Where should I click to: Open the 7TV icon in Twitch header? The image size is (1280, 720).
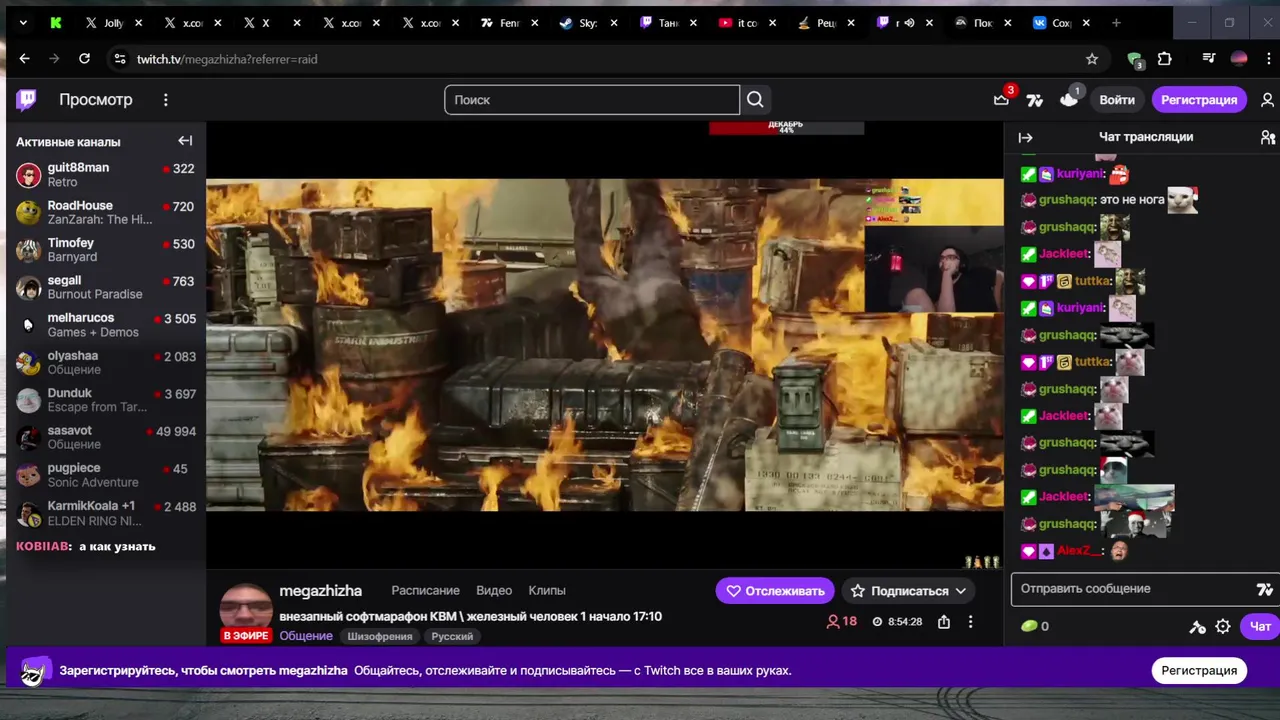[x=1035, y=100]
